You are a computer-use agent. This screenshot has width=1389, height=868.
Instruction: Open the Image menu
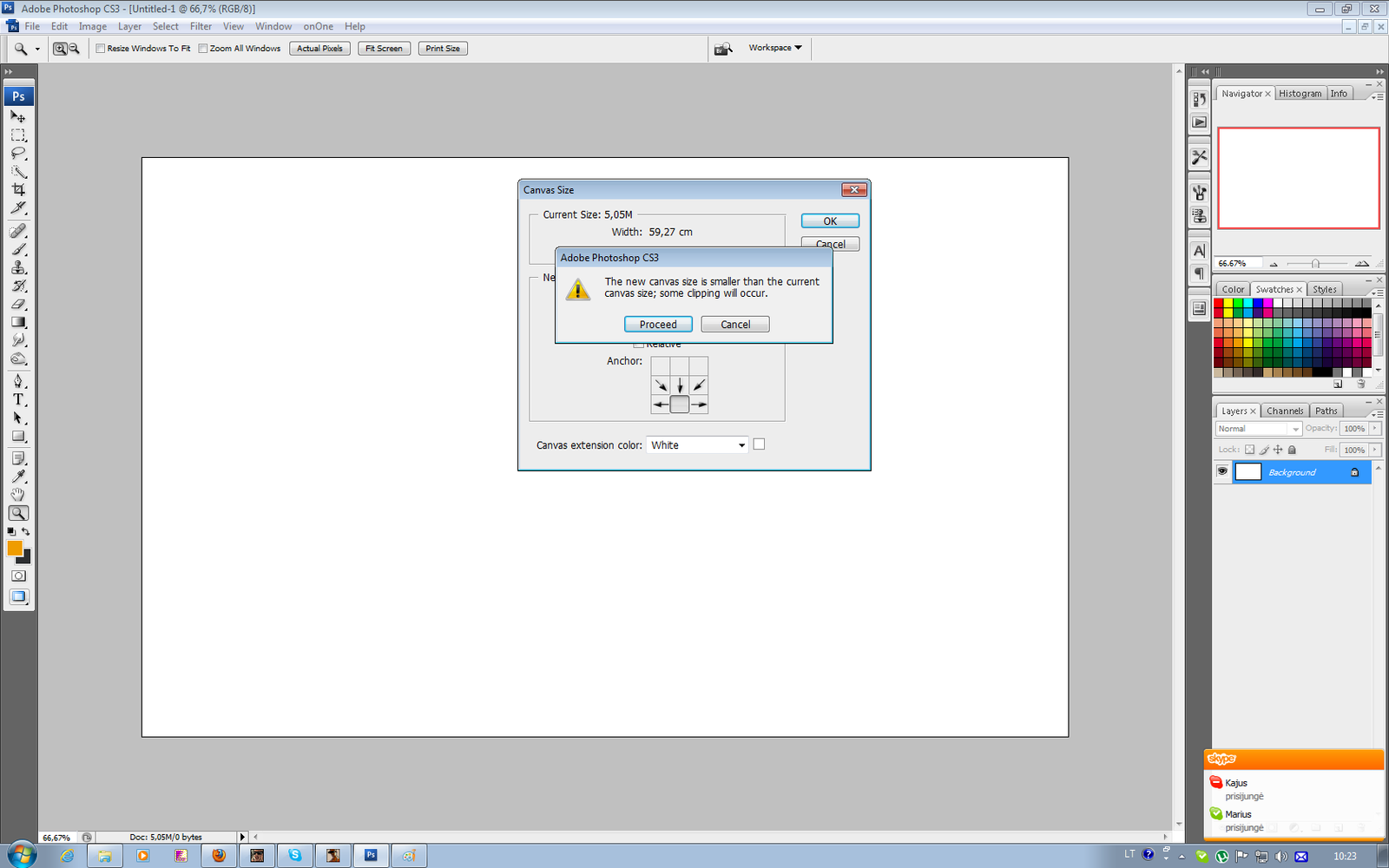93,26
